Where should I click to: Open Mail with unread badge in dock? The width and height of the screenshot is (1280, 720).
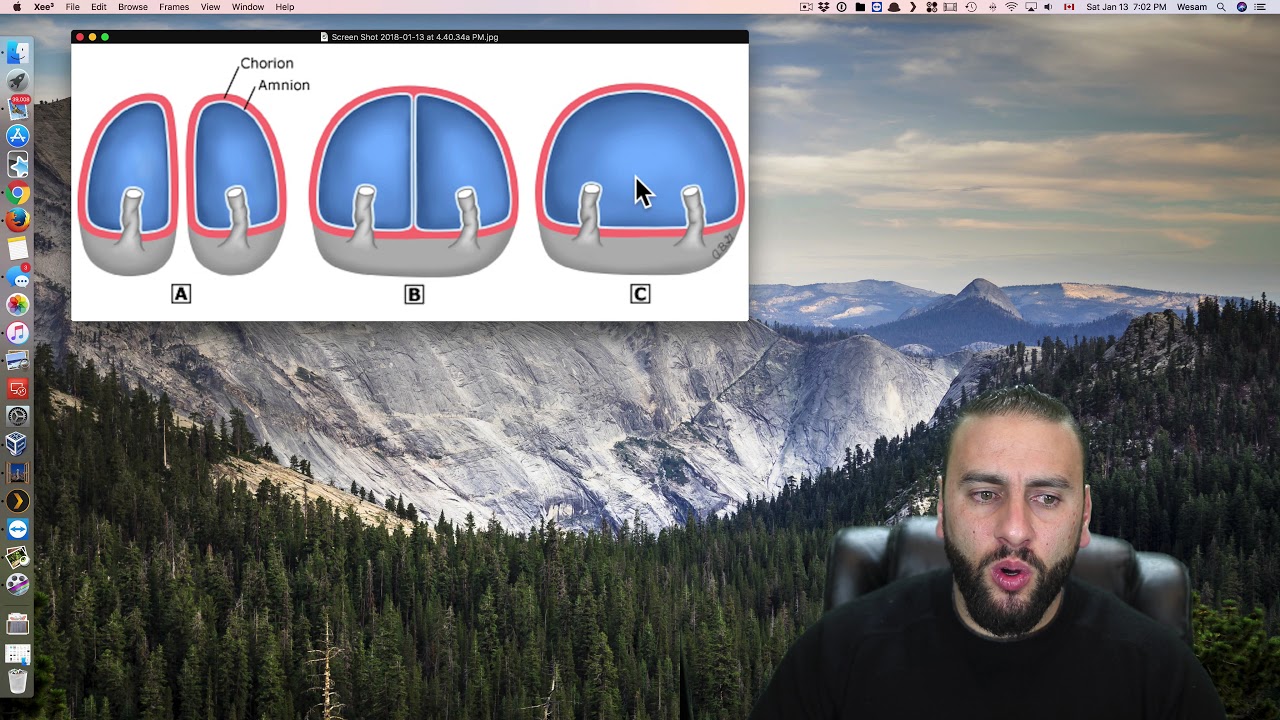pyautogui.click(x=18, y=107)
